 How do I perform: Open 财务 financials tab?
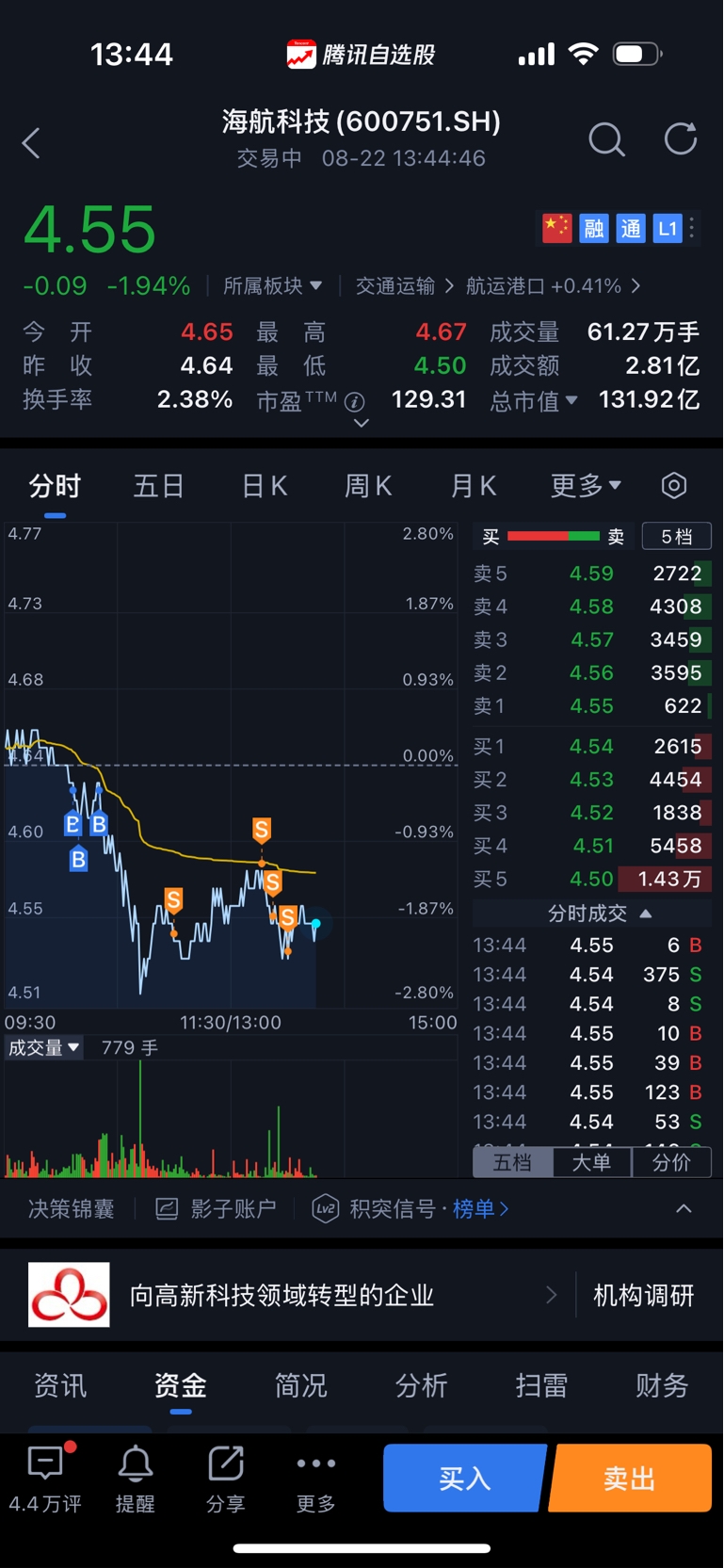click(662, 1385)
